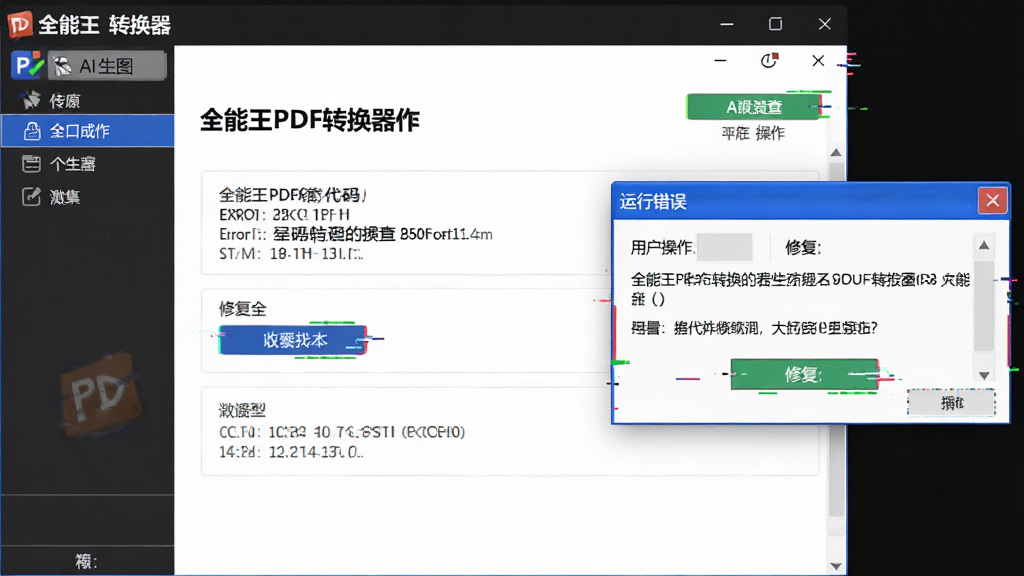The image size is (1024, 576).
Task: Click the main panel scrollbar down arrow
Action: coord(836,566)
